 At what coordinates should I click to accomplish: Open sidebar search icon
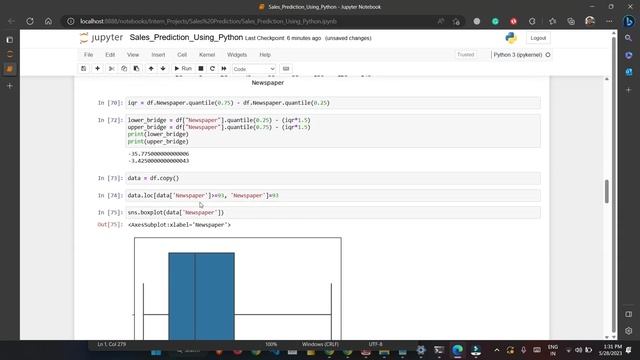(629, 38)
